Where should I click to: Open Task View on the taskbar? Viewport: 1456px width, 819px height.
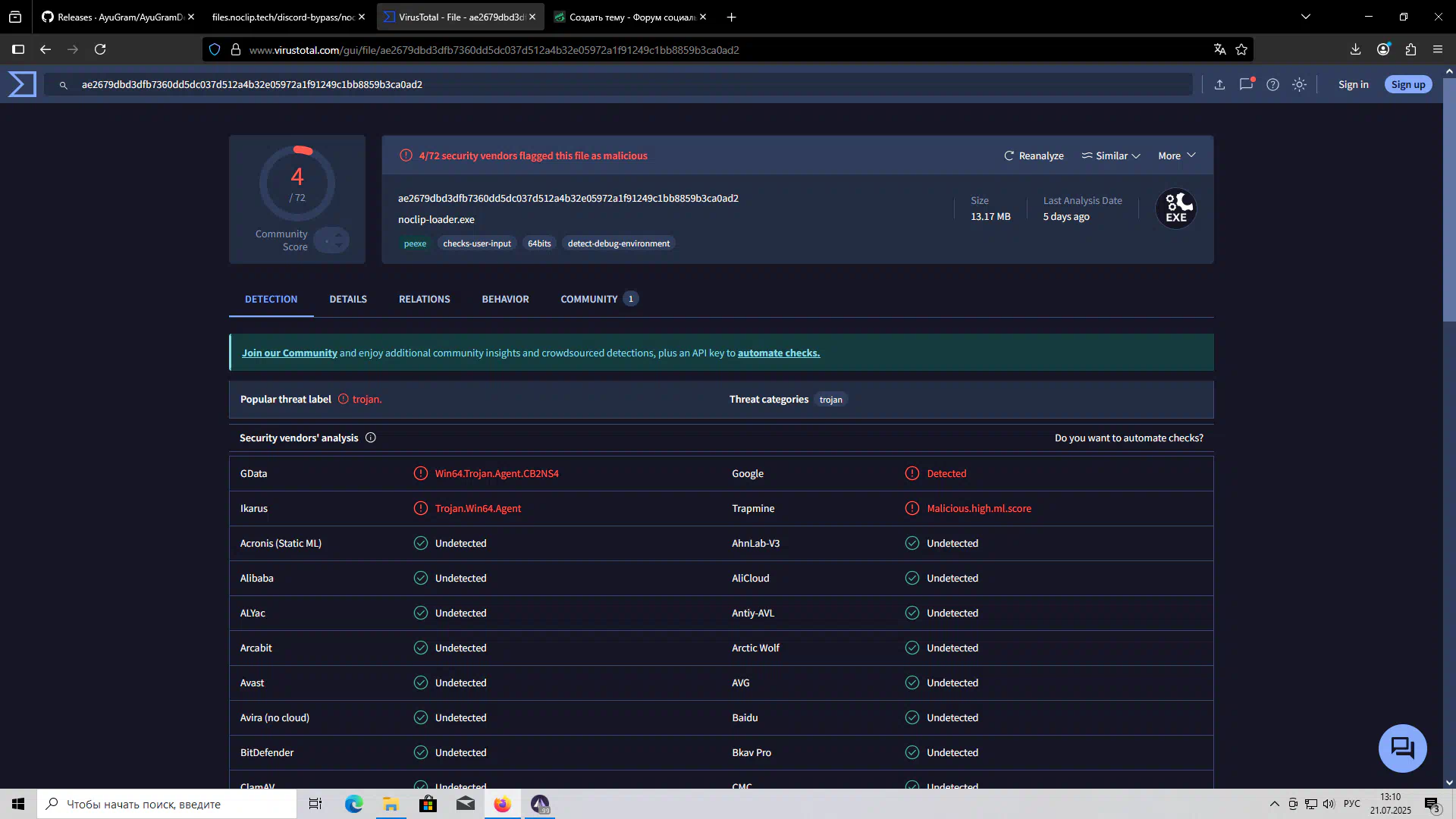point(315,804)
